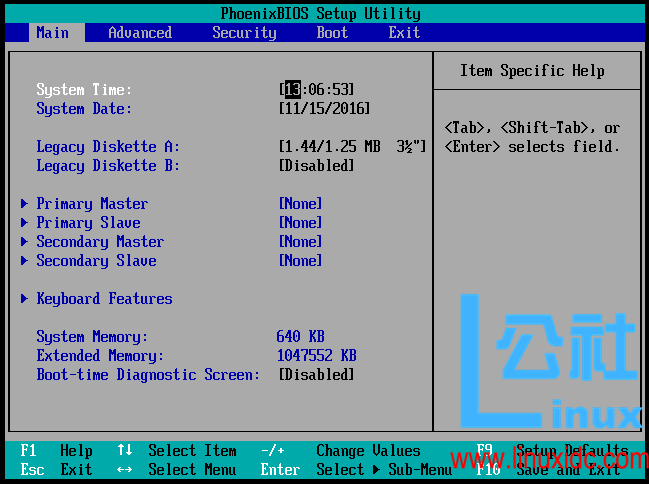
Task: Select the Legacy Diskette B label
Action: (x=108, y=166)
